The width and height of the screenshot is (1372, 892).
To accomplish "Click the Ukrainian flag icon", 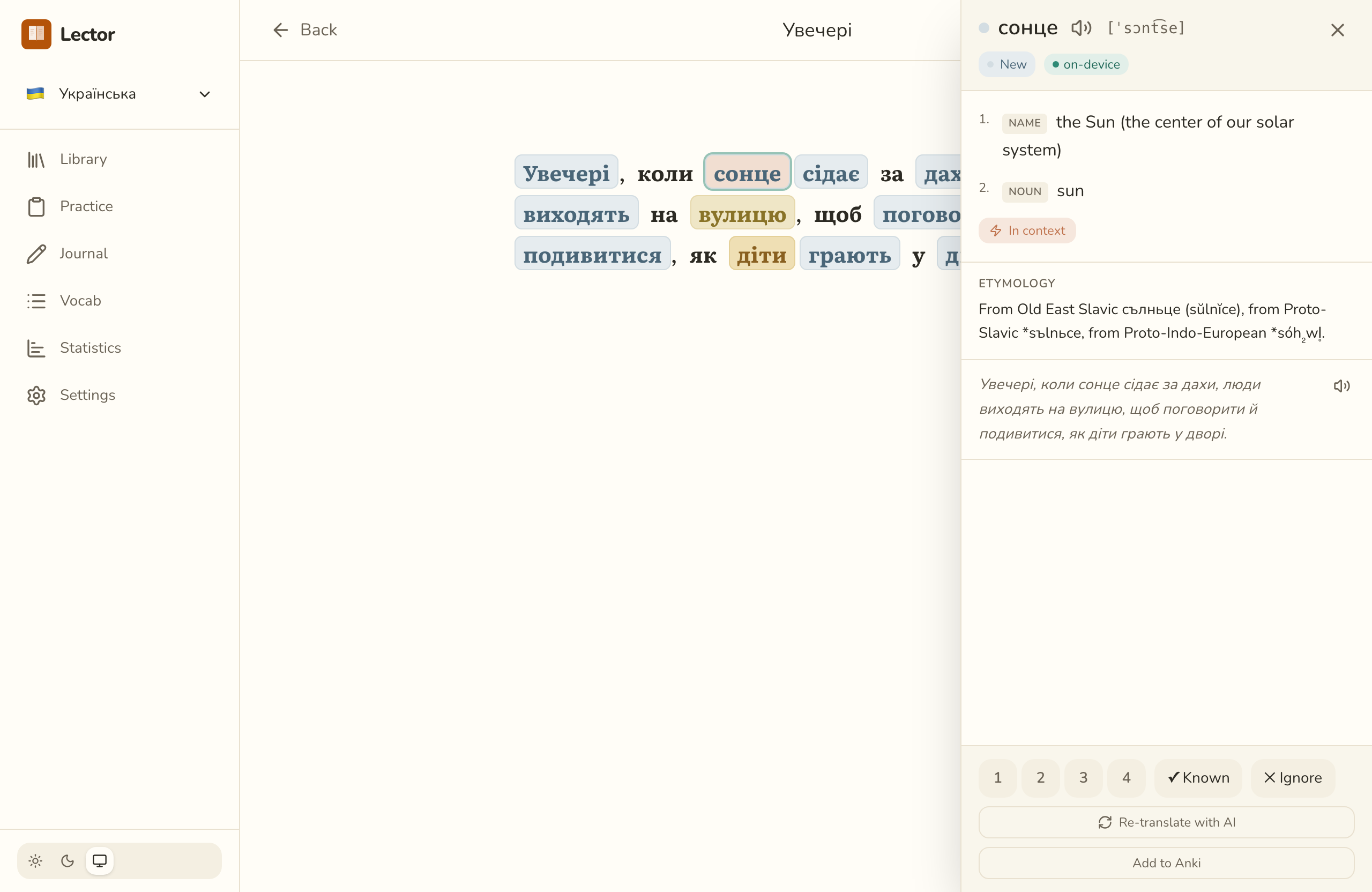I will point(35,93).
